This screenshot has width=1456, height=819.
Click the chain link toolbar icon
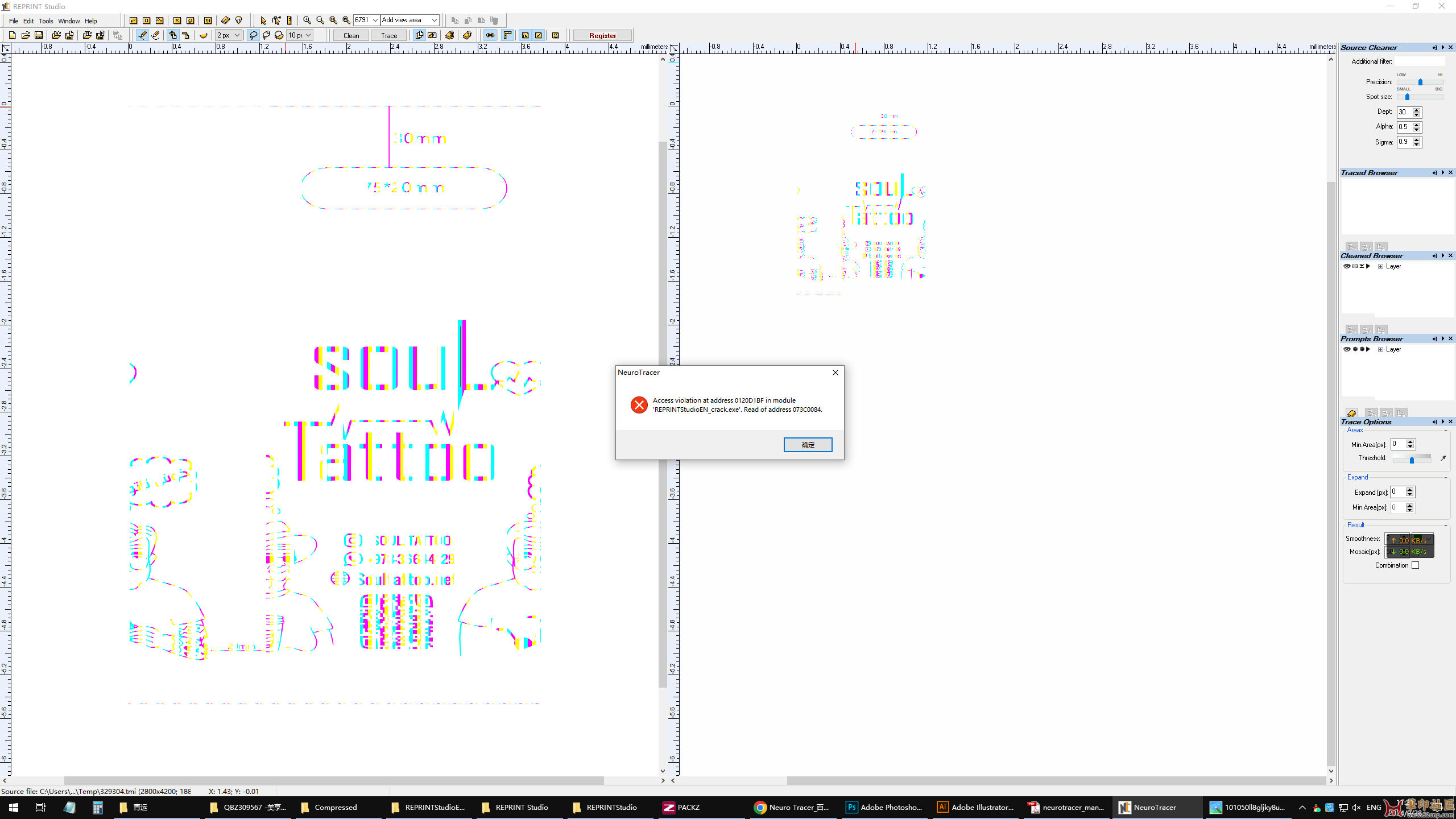(490, 35)
